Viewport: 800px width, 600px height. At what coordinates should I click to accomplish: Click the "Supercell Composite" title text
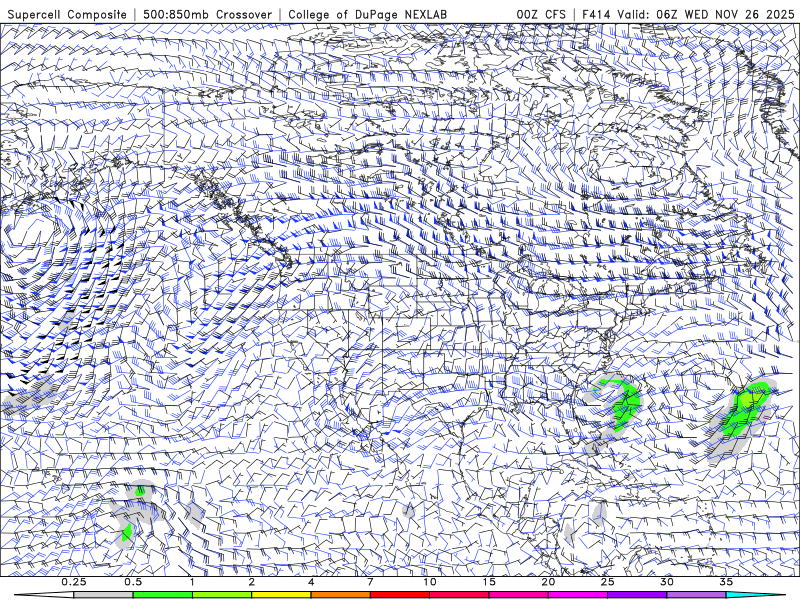[x=67, y=14]
